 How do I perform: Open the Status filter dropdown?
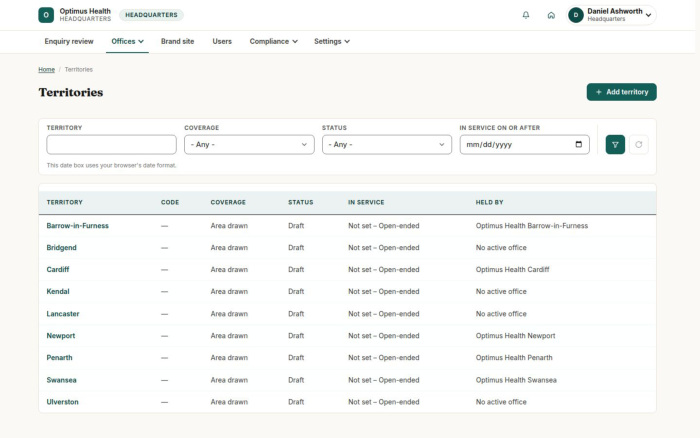pos(387,145)
